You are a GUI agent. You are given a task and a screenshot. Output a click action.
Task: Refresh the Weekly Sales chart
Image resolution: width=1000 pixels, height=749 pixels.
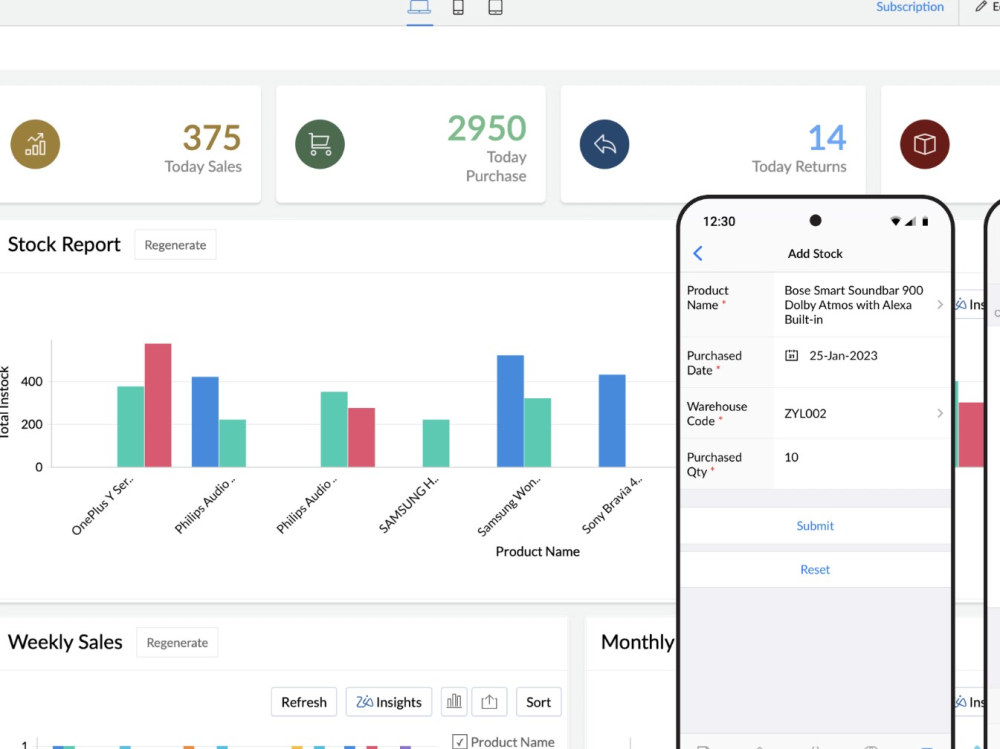[x=304, y=702]
